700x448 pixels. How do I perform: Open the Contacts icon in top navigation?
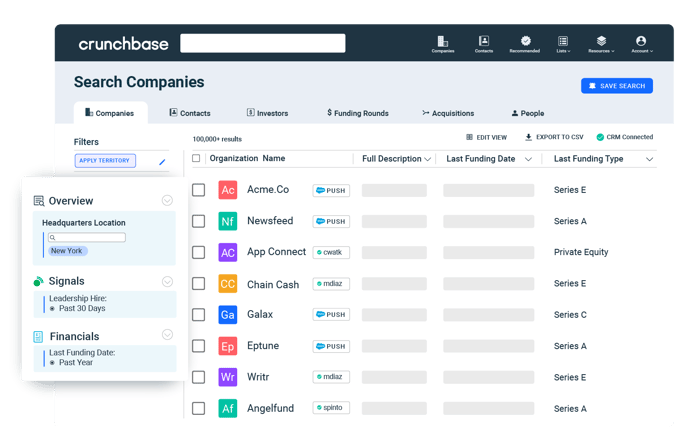(x=483, y=41)
